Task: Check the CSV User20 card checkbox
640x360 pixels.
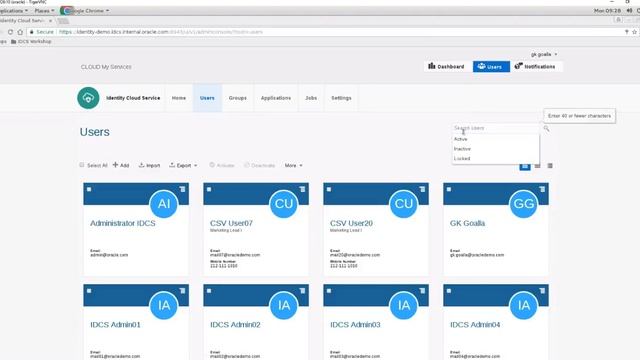Action: tap(329, 189)
